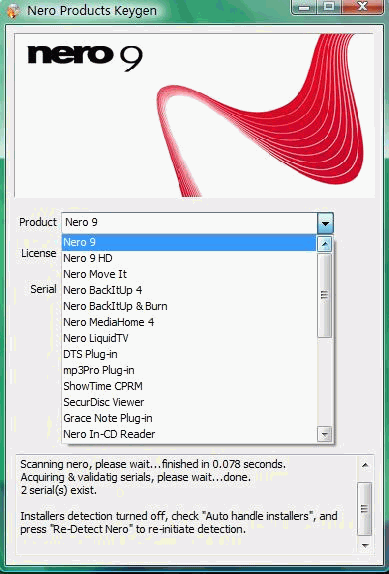Select Nero MediaHome 4 product
Screen dimensions: 389x574
tap(189, 322)
